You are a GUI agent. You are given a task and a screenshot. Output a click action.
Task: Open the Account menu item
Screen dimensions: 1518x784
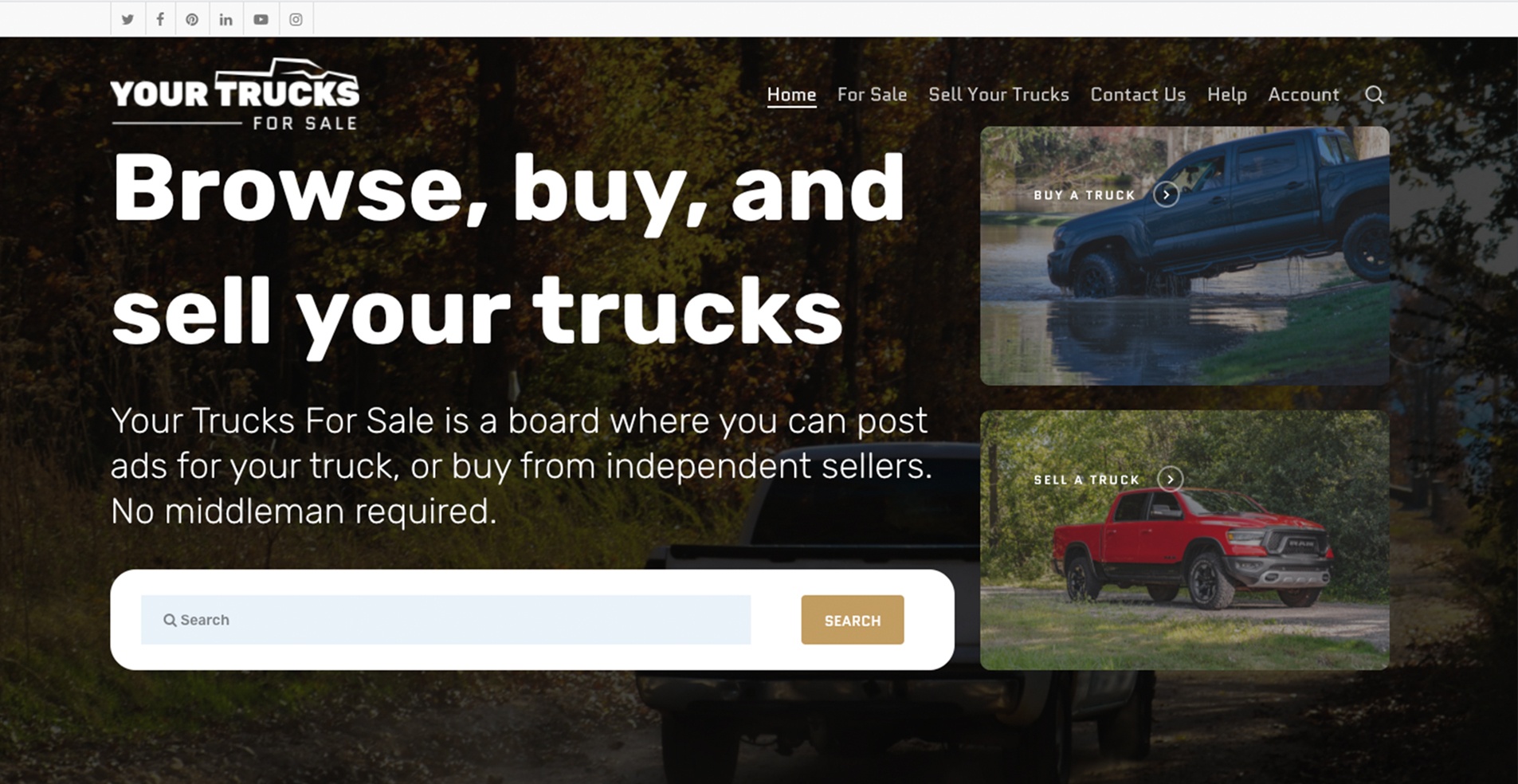(x=1304, y=95)
